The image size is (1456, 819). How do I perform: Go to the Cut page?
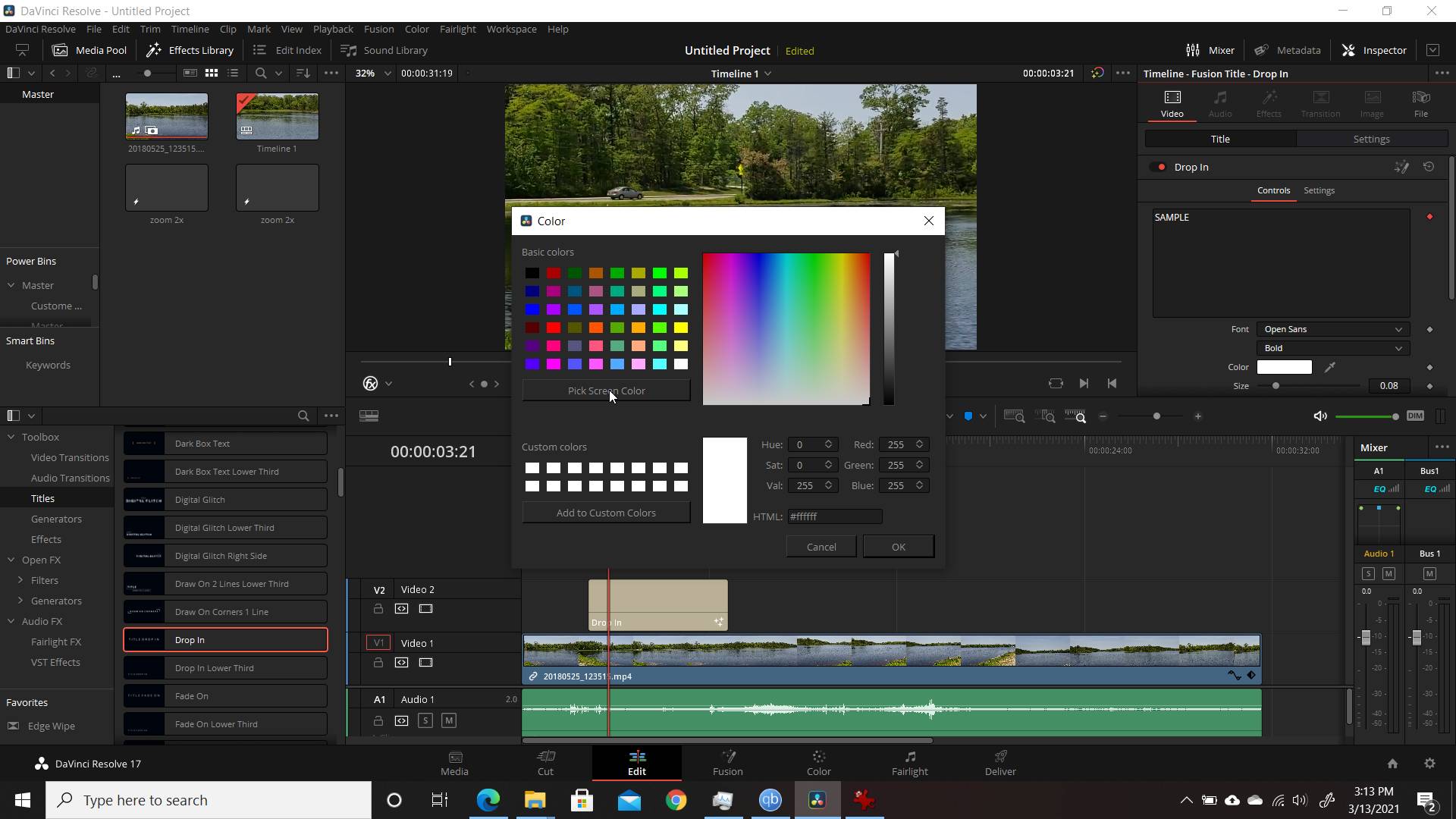coord(546,763)
